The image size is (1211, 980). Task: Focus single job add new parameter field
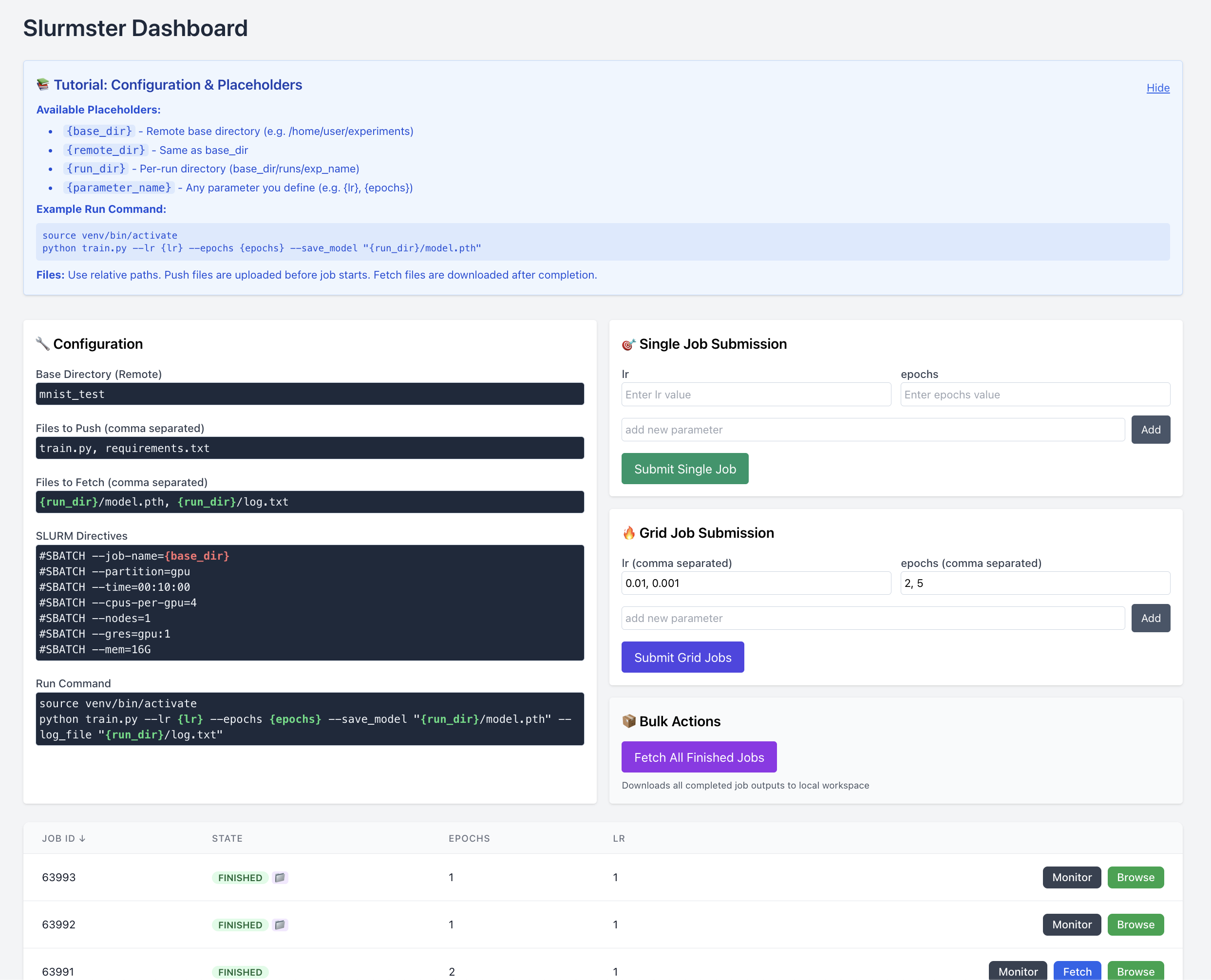point(873,430)
